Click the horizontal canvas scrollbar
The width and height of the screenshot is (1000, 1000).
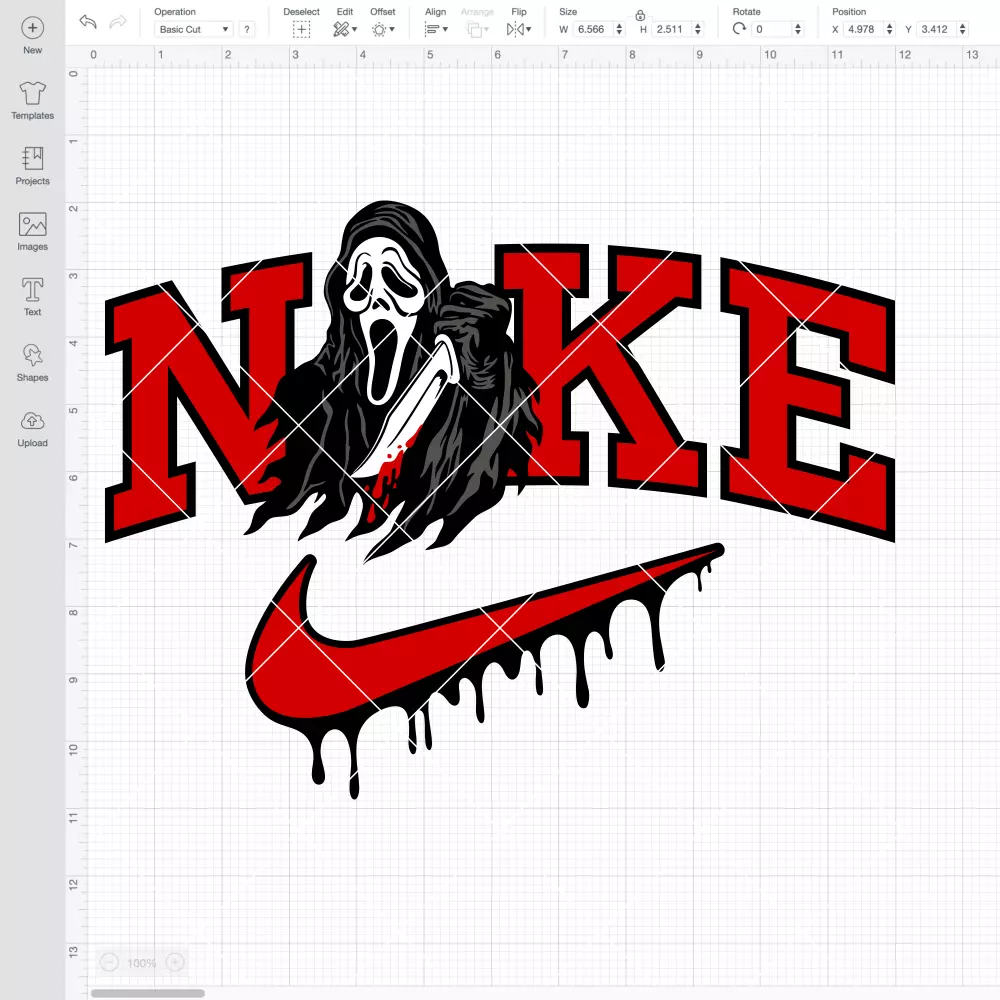[x=147, y=993]
